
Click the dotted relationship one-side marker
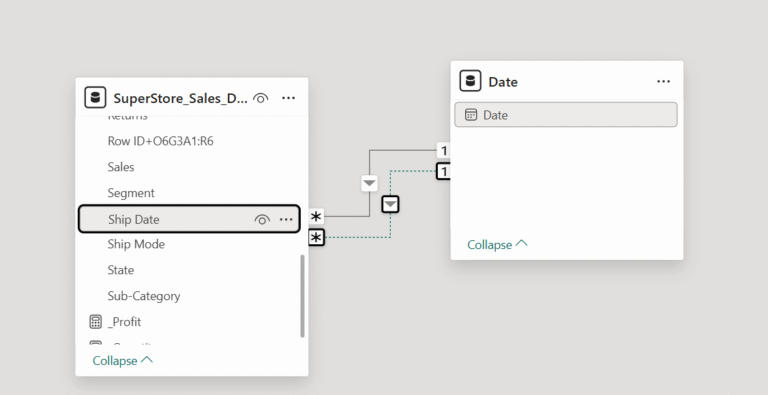click(x=443, y=172)
